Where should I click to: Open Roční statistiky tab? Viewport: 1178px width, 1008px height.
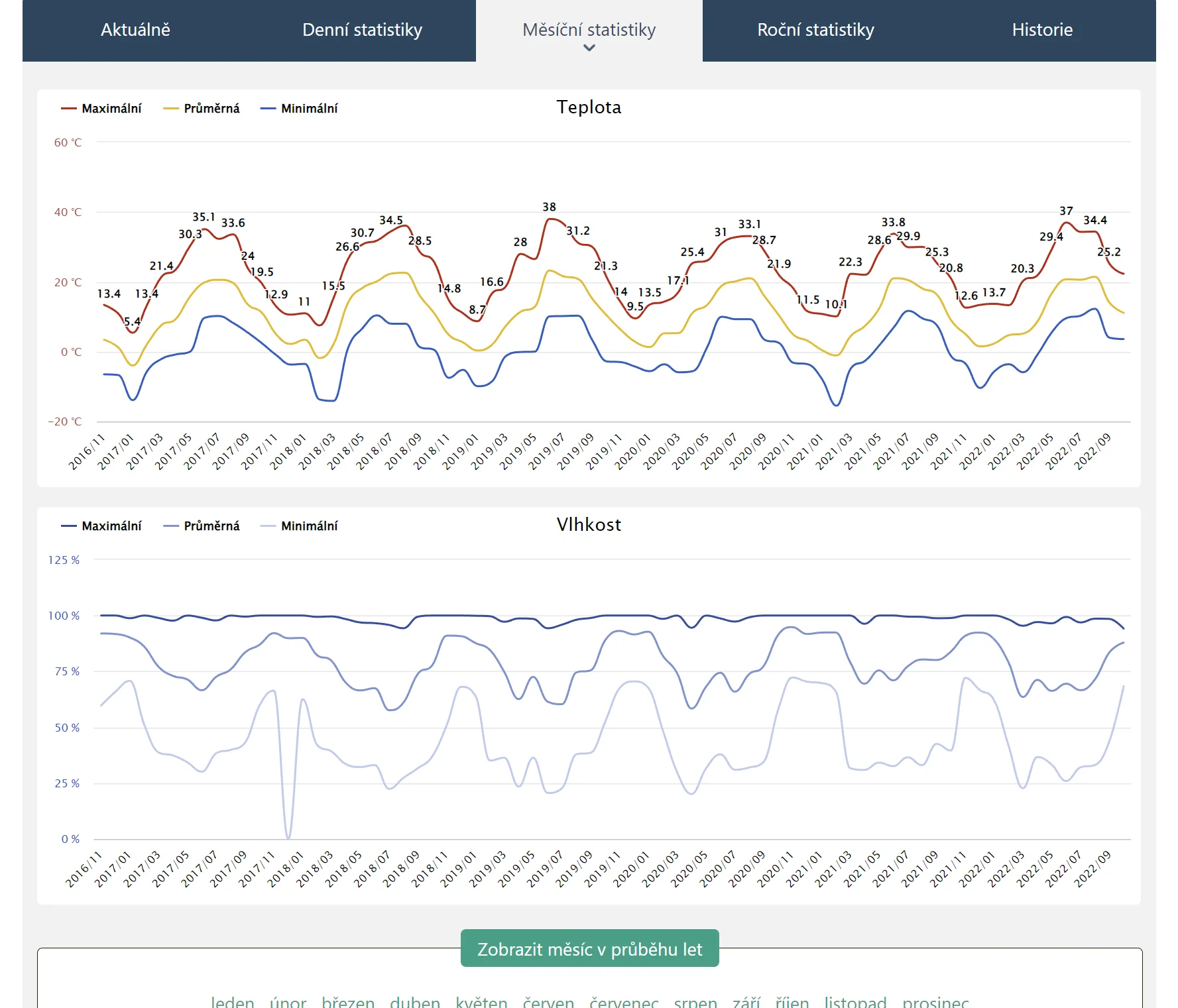[815, 30]
